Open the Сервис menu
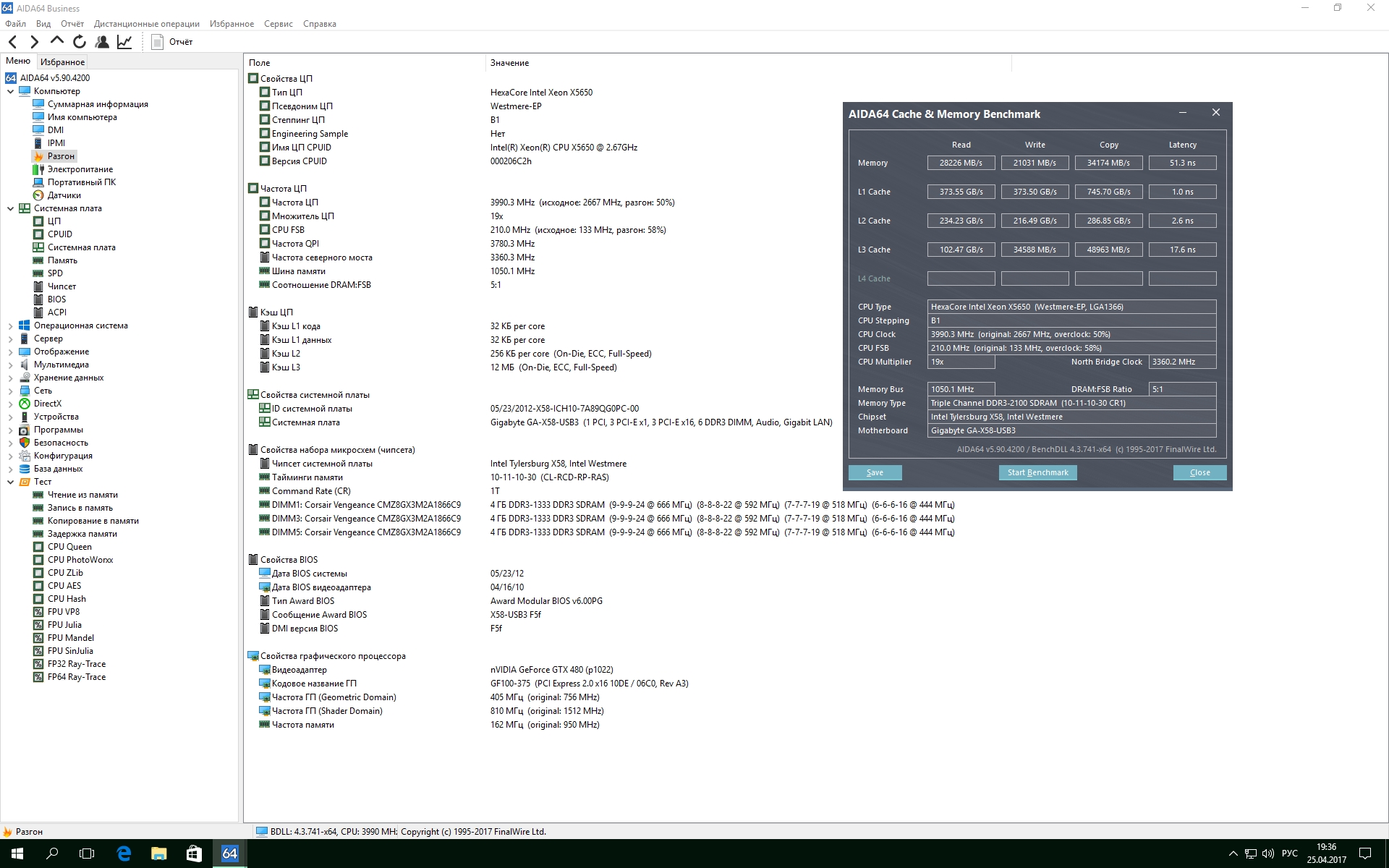1389x868 pixels. (x=278, y=24)
